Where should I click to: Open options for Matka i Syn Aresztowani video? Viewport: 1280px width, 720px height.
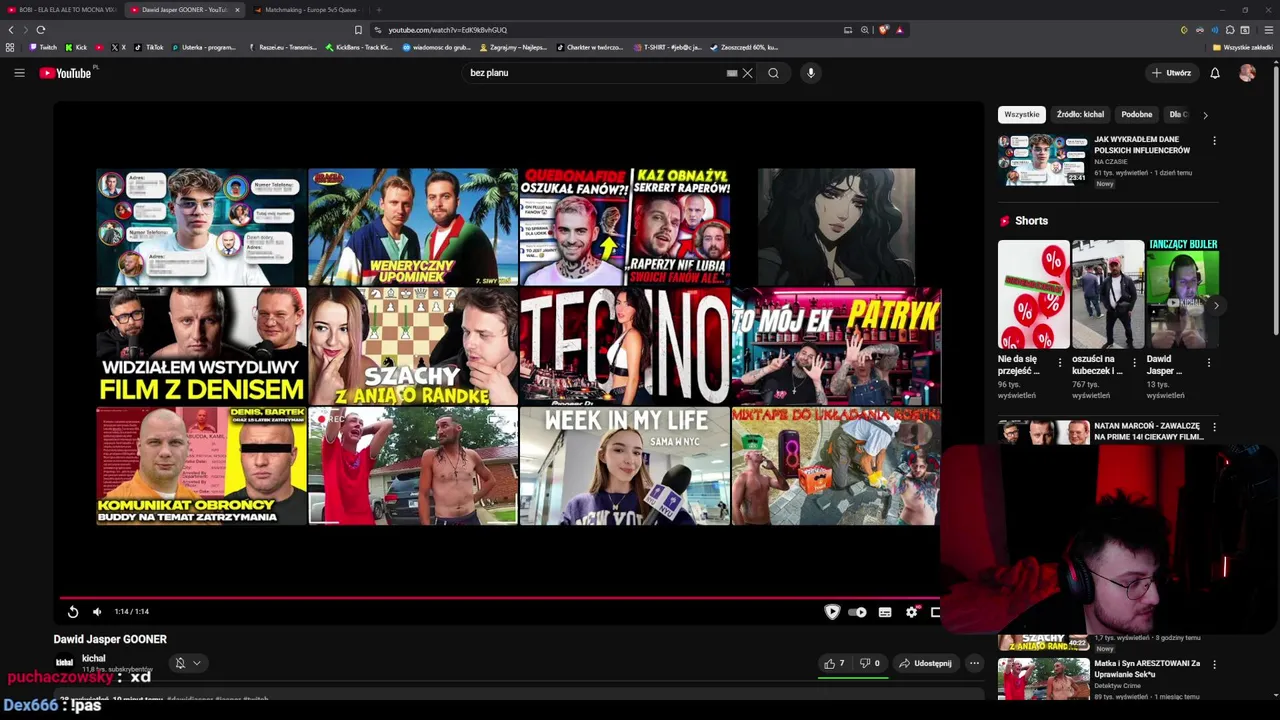(x=1214, y=664)
